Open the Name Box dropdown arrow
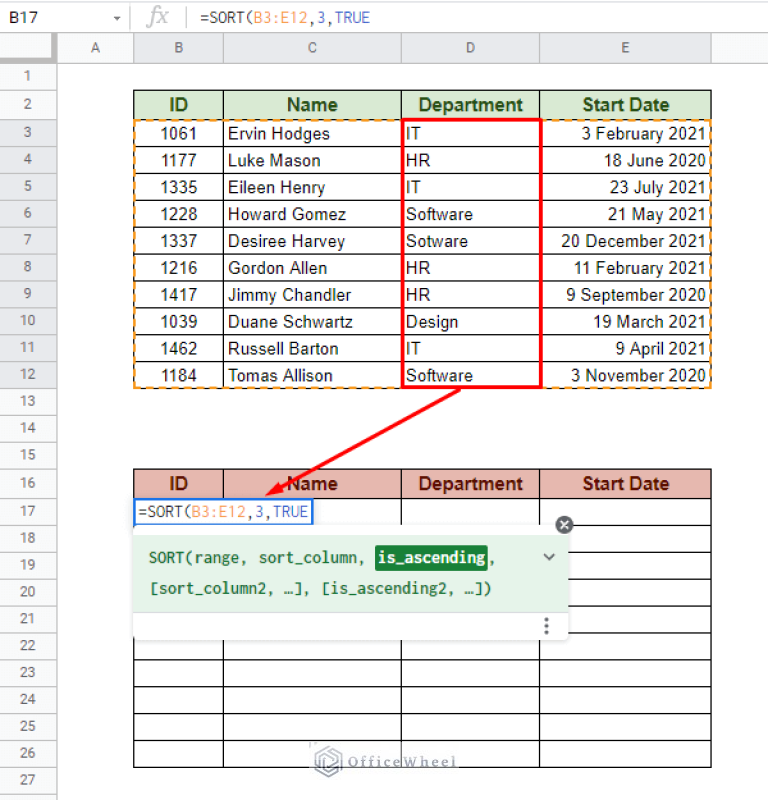The height and width of the screenshot is (800, 768). (x=117, y=18)
